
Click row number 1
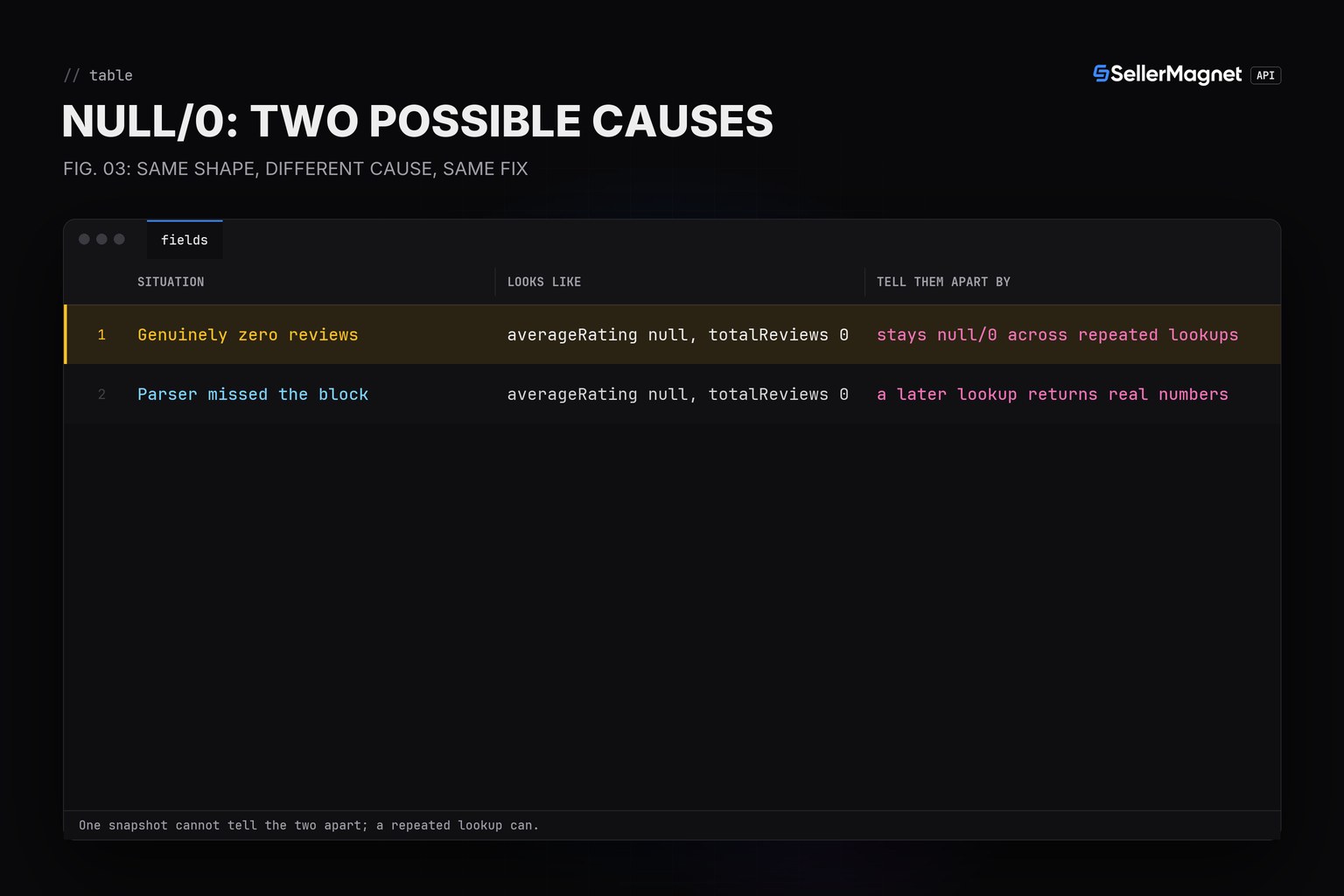pos(101,335)
